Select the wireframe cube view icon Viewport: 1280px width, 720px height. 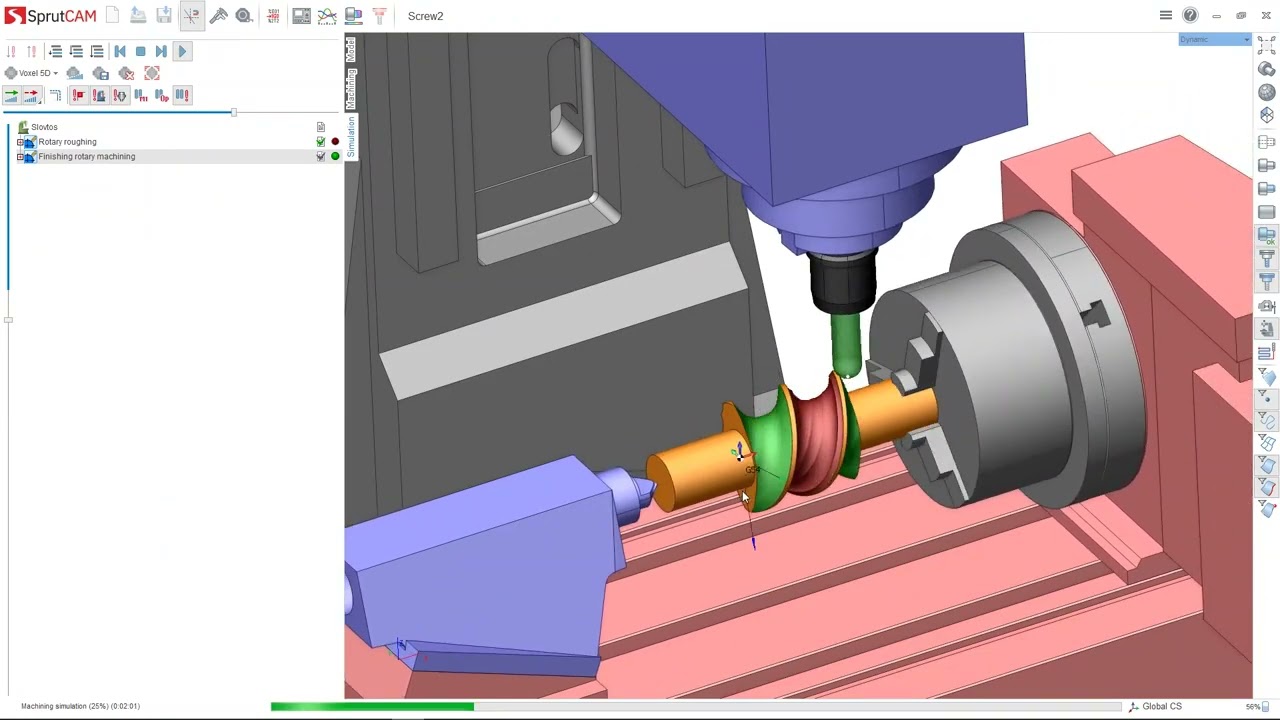[1267, 115]
